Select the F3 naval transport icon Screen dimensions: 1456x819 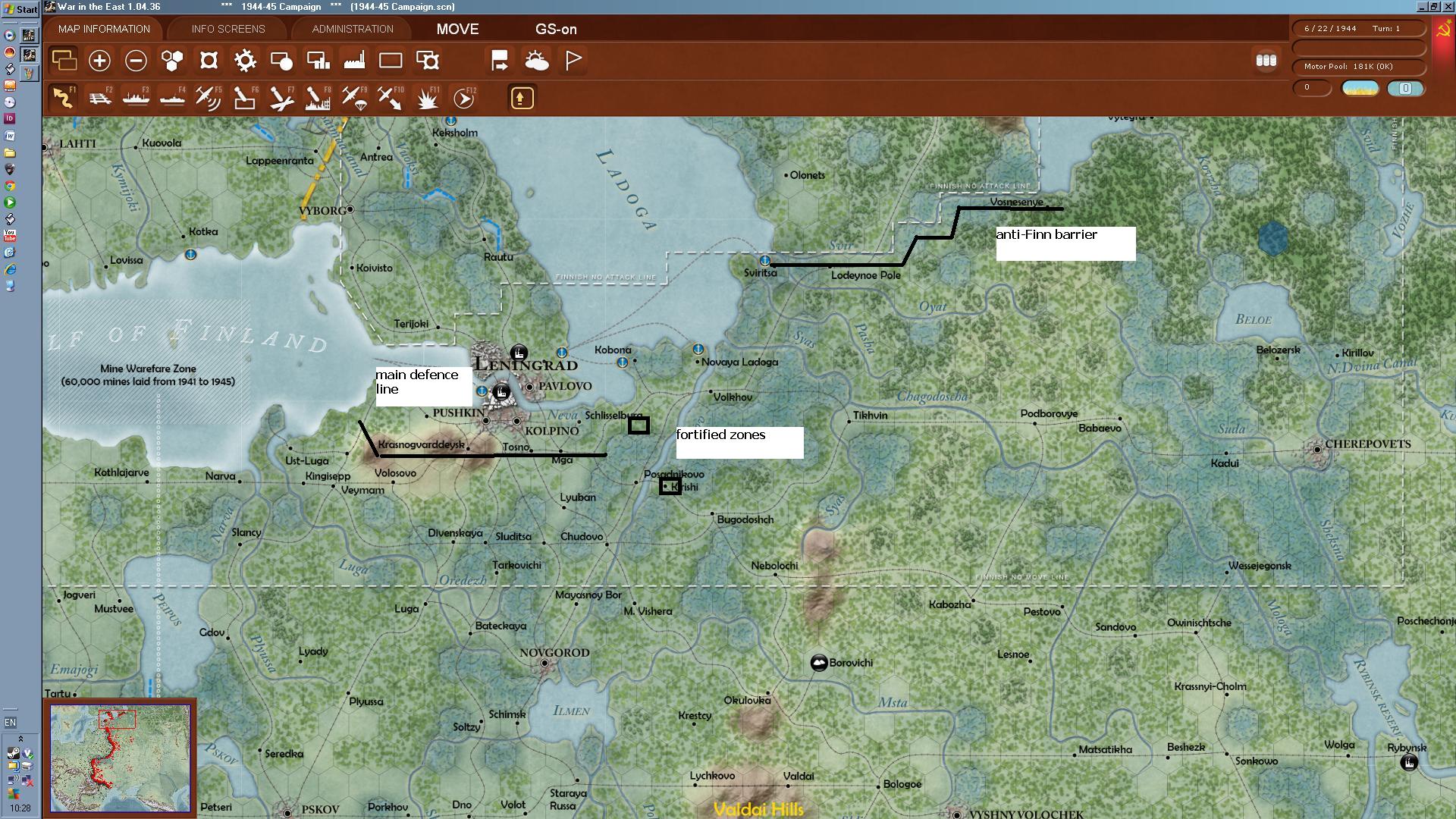click(136, 99)
